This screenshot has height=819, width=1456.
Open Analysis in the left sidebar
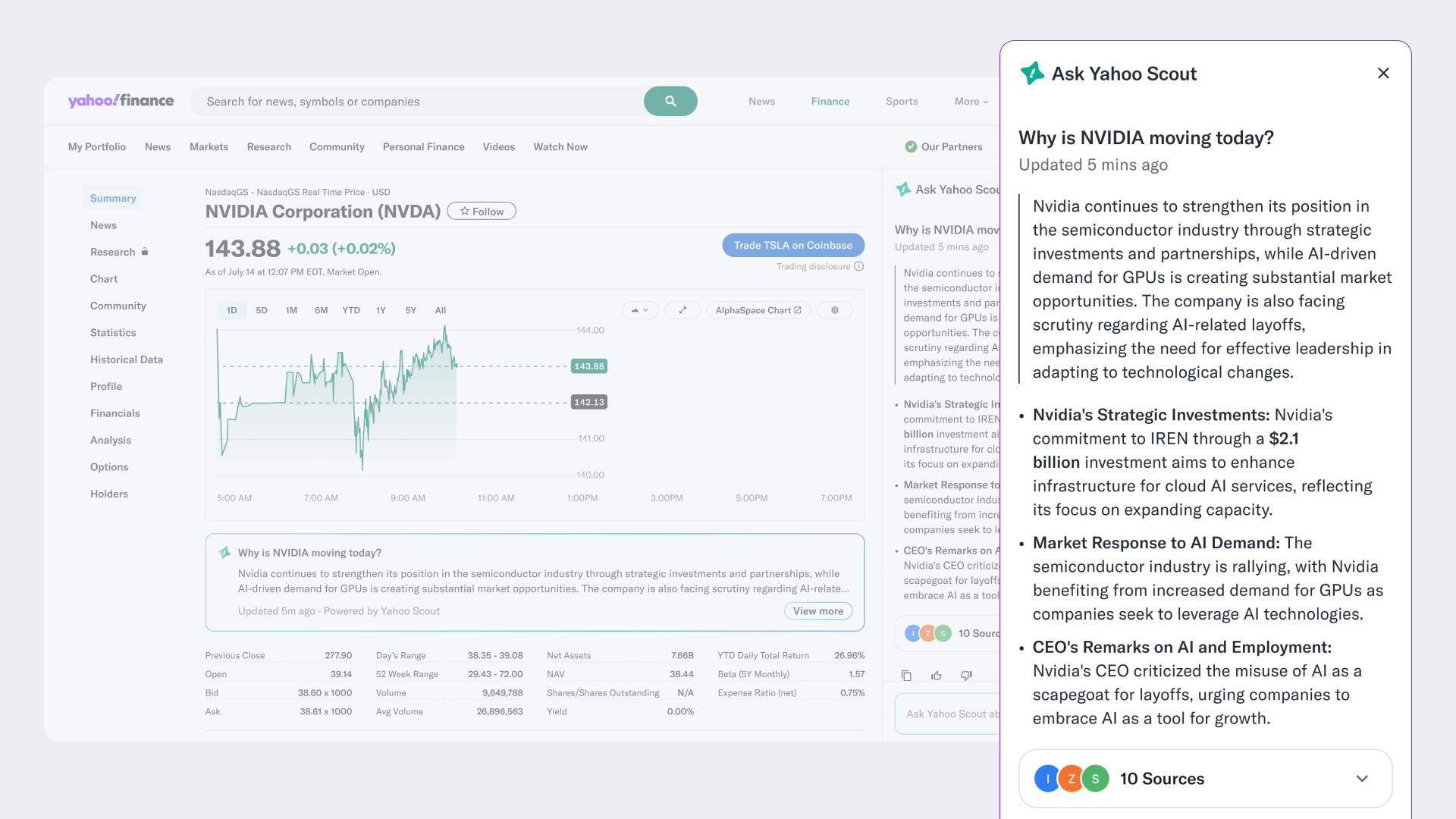click(x=111, y=440)
